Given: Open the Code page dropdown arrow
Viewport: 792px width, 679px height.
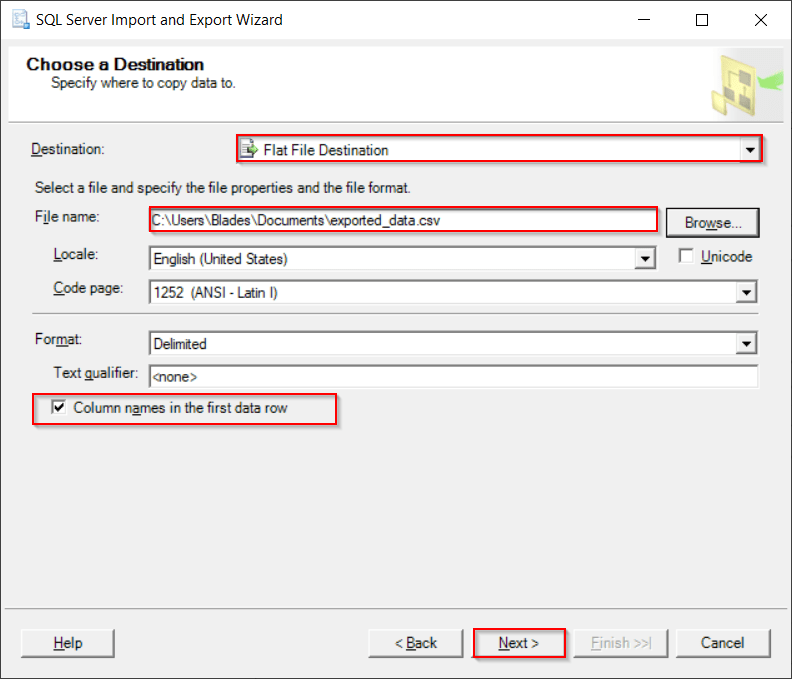Looking at the screenshot, I should click(747, 293).
